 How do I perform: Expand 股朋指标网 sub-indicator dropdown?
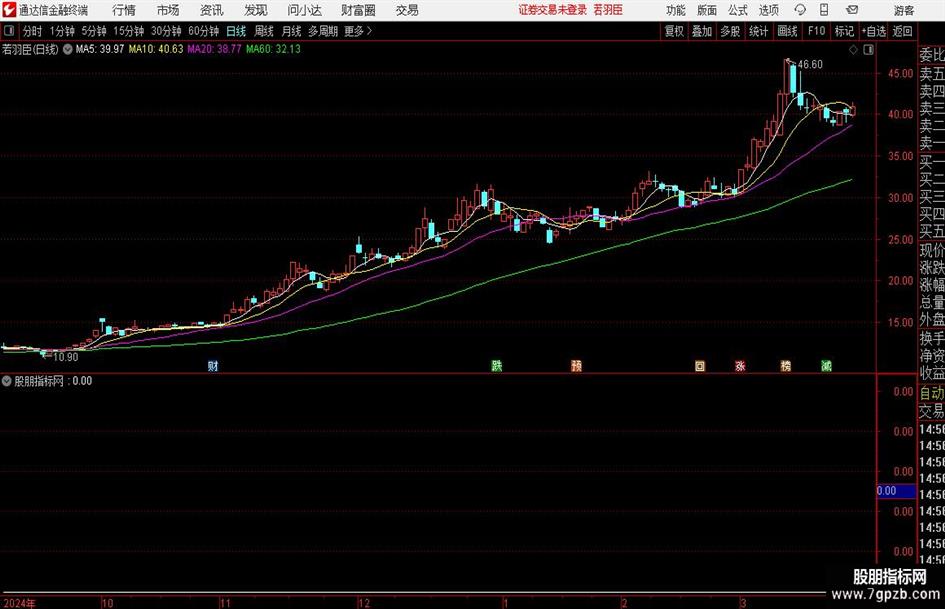(x=7, y=381)
